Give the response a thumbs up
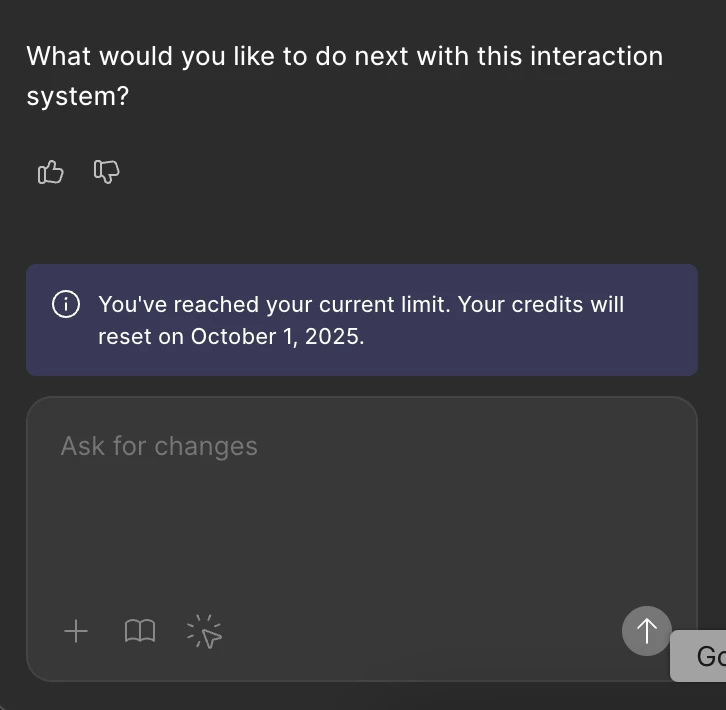Image resolution: width=726 pixels, height=710 pixels. tap(50, 172)
